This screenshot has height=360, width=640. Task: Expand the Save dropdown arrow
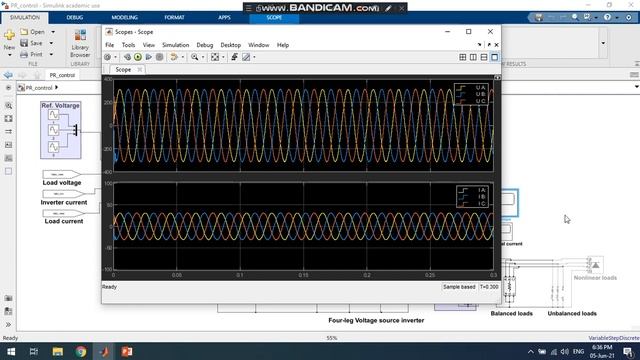51,43
